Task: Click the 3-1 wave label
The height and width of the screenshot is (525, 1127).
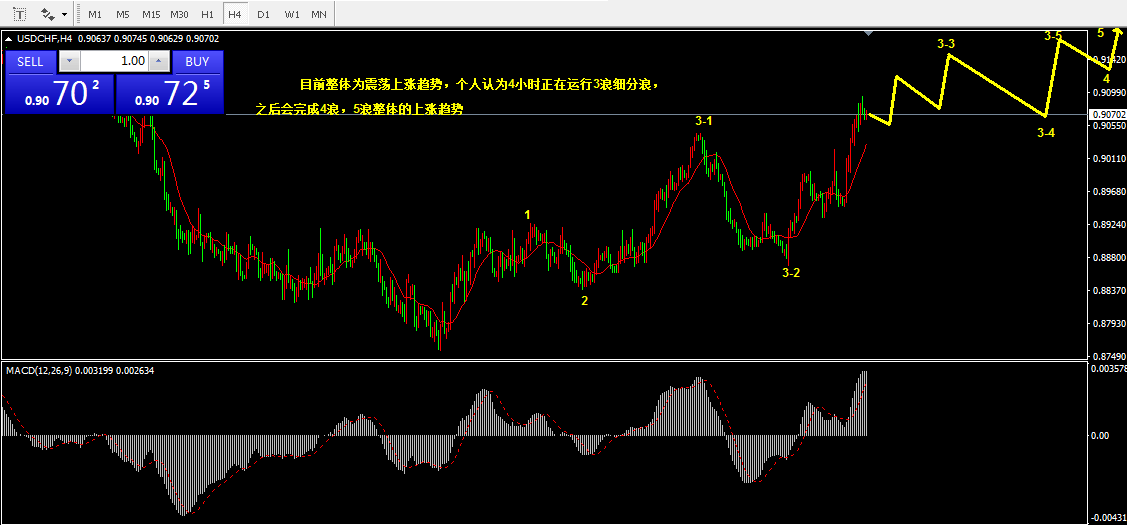Action: (704, 121)
